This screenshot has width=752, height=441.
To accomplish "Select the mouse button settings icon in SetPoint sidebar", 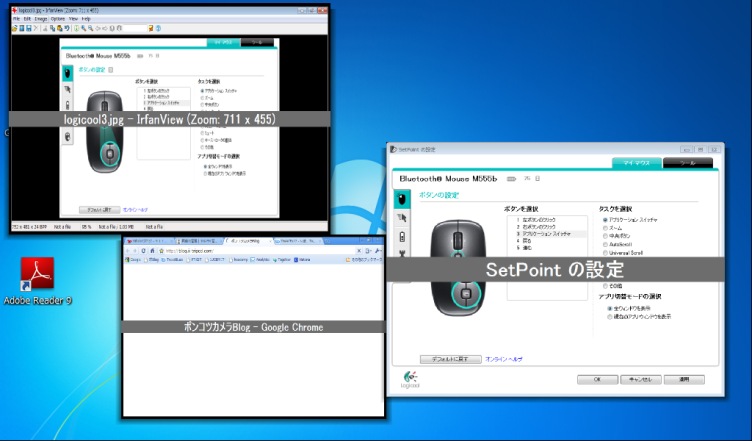I will (x=402, y=198).
